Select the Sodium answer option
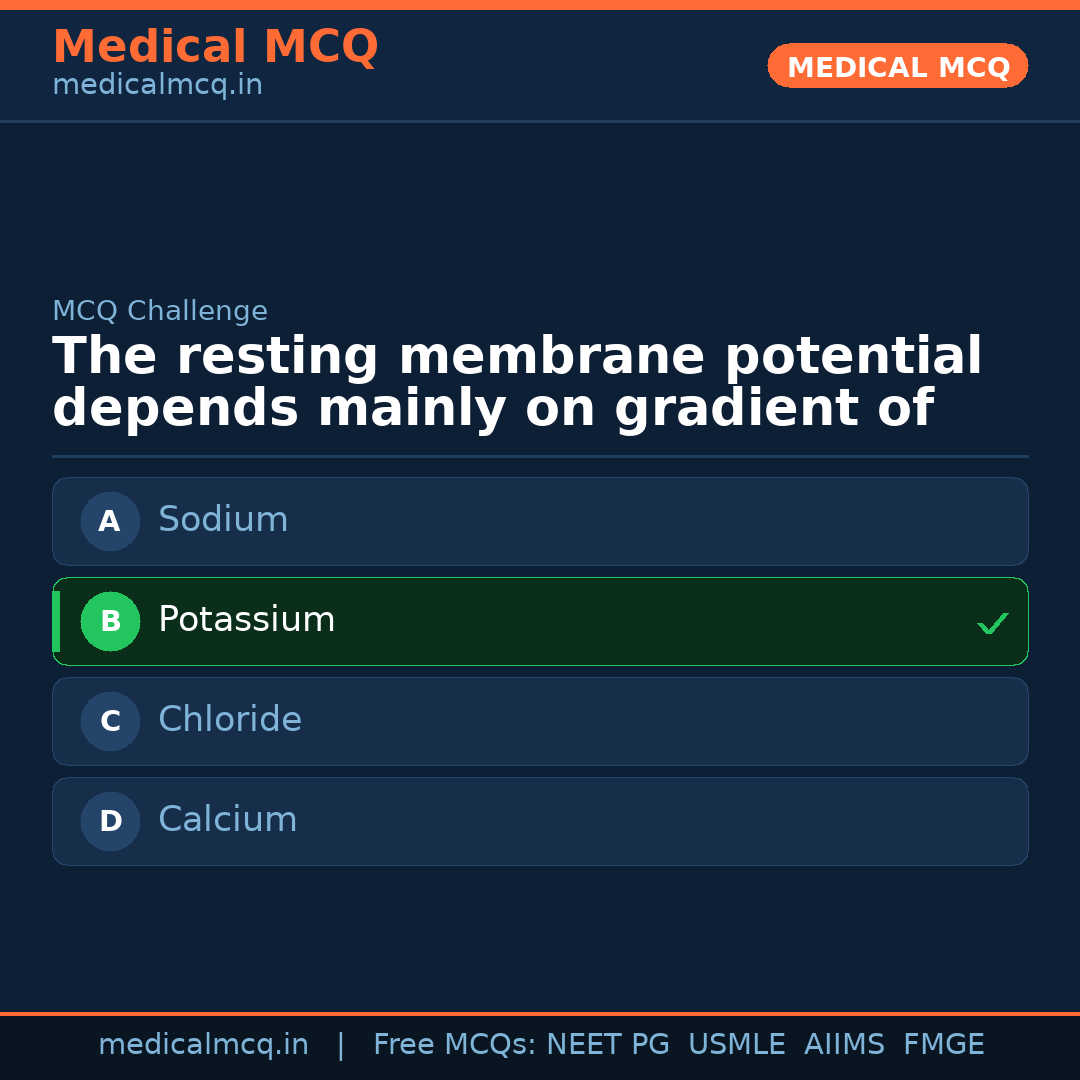This screenshot has height=1080, width=1080. [x=540, y=521]
